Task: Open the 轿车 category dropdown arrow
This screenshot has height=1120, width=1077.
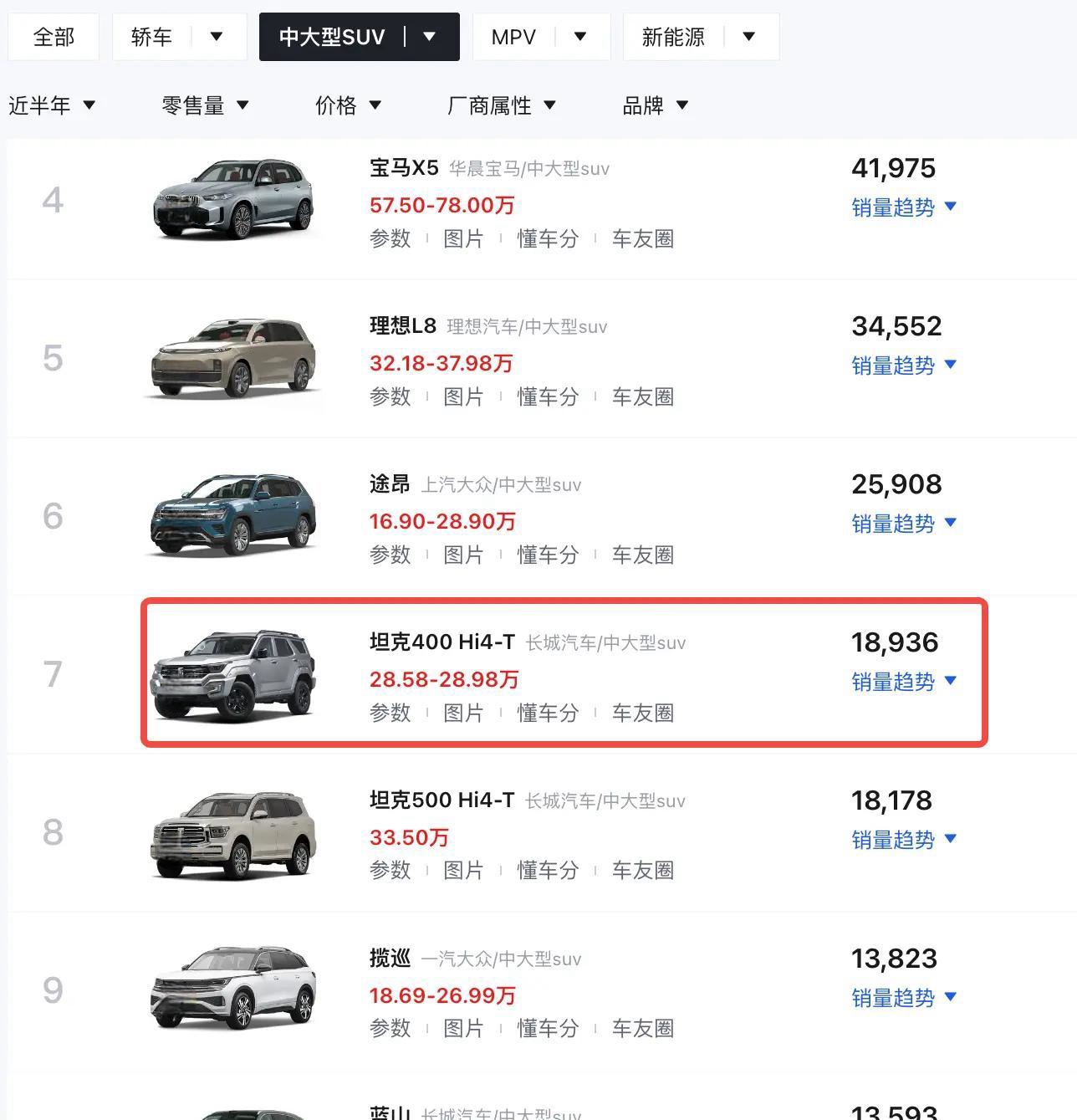Action: click(x=217, y=37)
